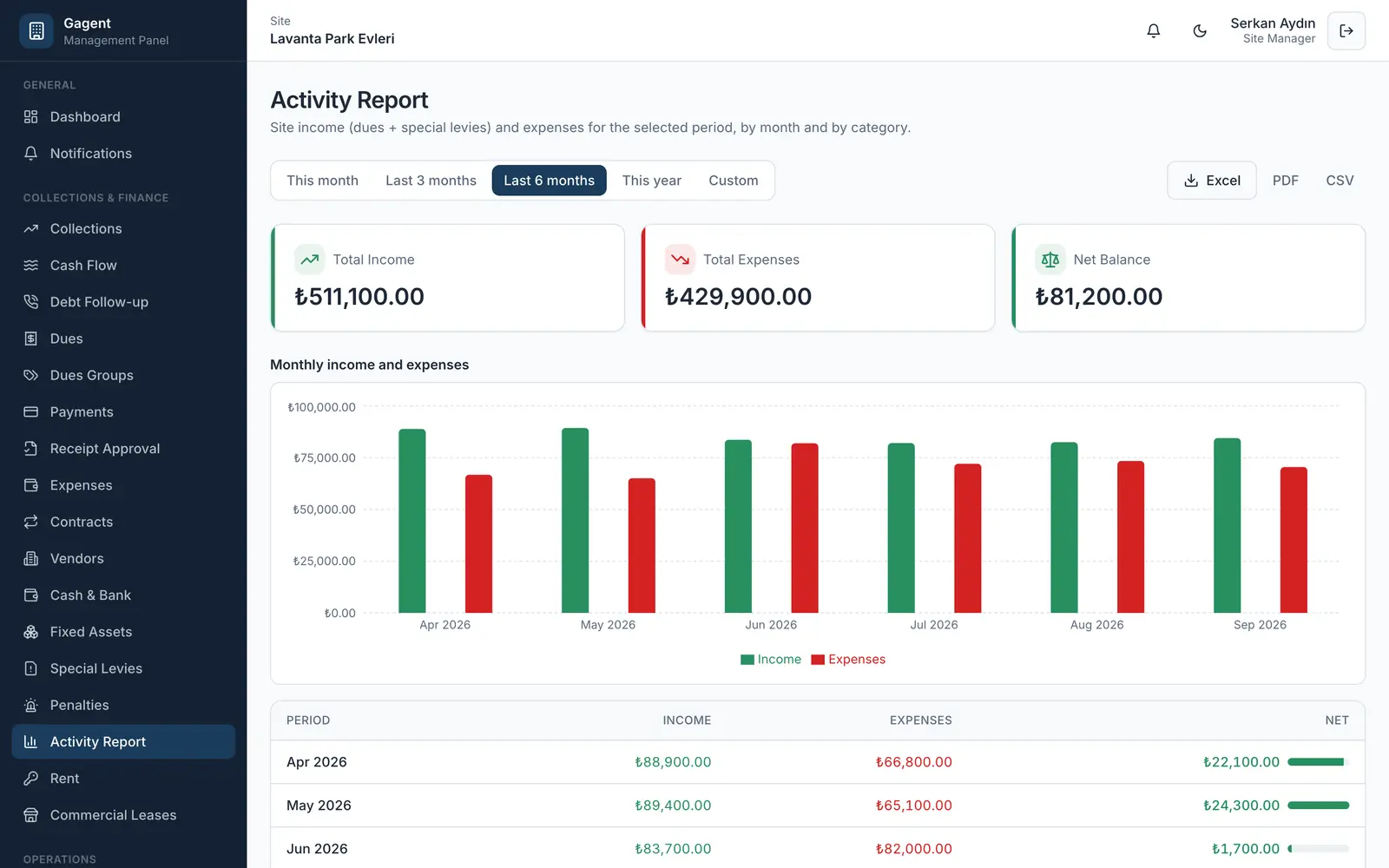
Task: Click May 2026 net value ₺24,300.00
Action: [1241, 806]
